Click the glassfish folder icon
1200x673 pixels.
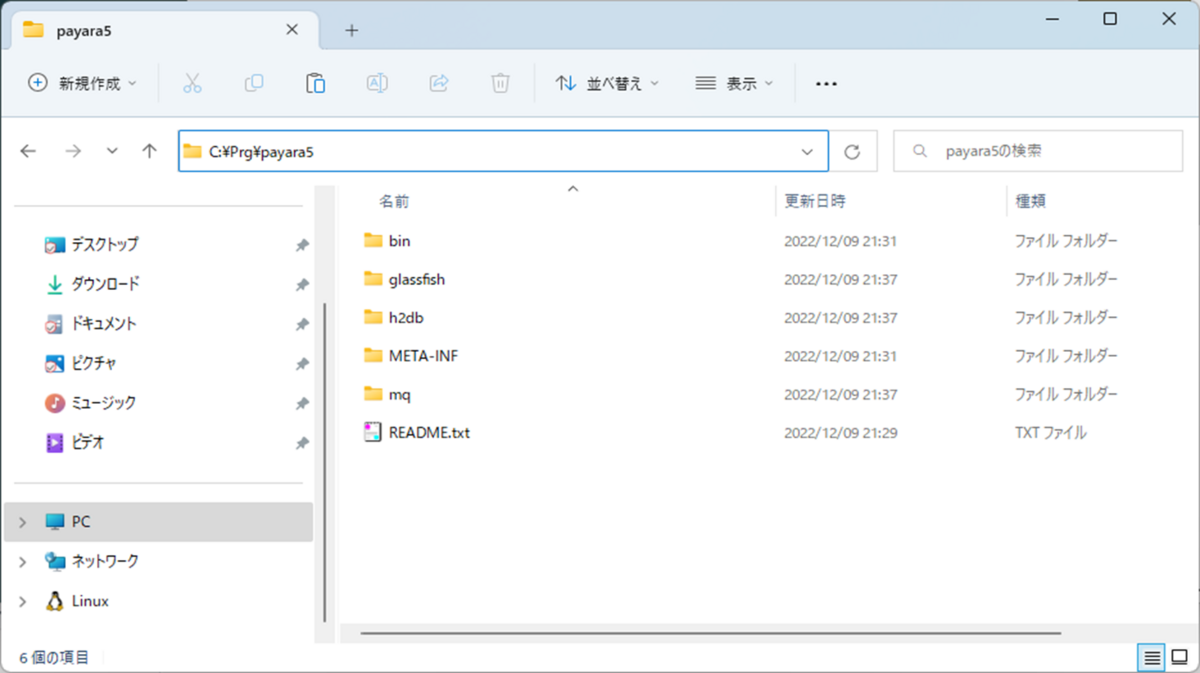[373, 279]
